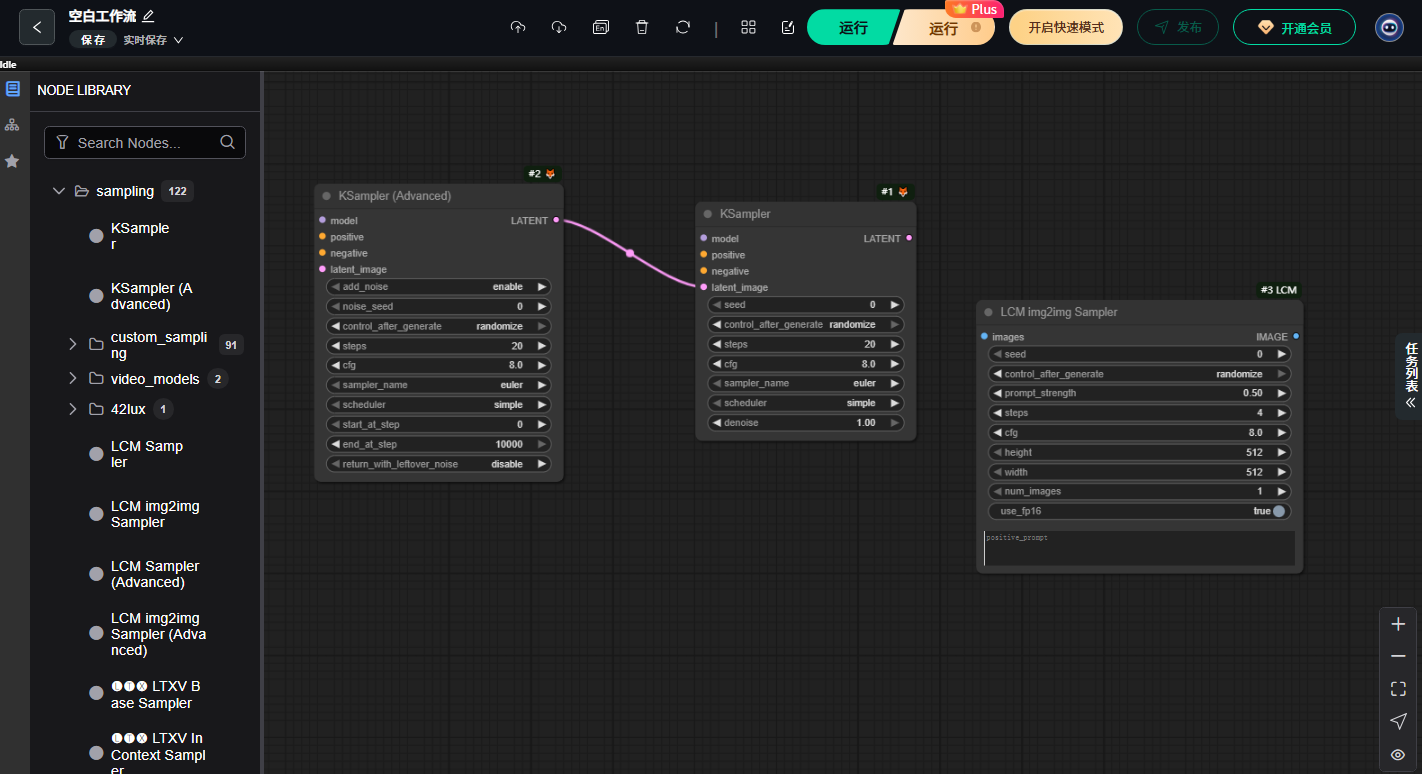Click the positive_prompt text area in LCM node
Screen dimensions: 1422x774
pyautogui.click(x=1139, y=548)
